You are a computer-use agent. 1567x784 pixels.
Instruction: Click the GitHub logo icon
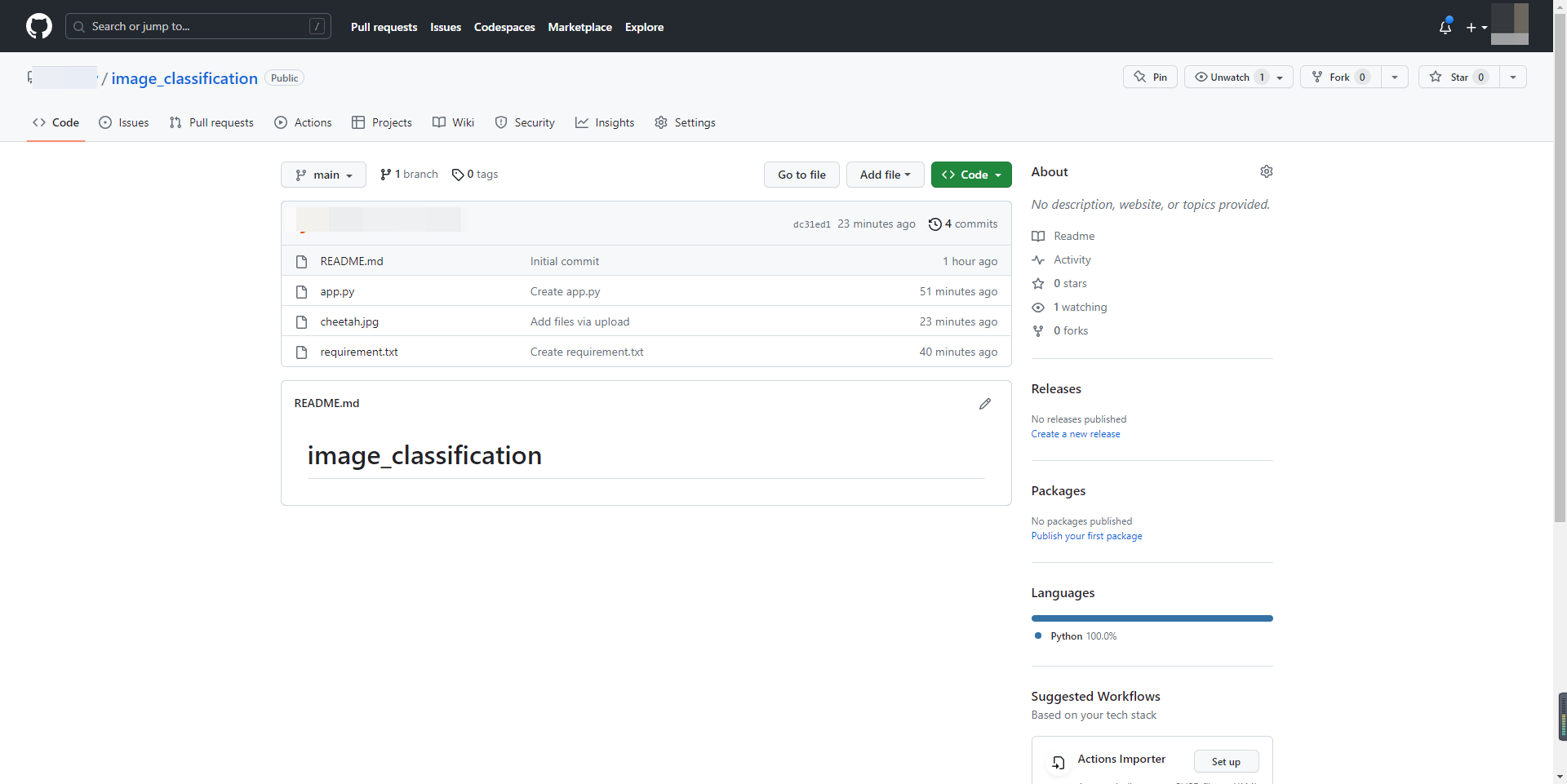tap(38, 26)
